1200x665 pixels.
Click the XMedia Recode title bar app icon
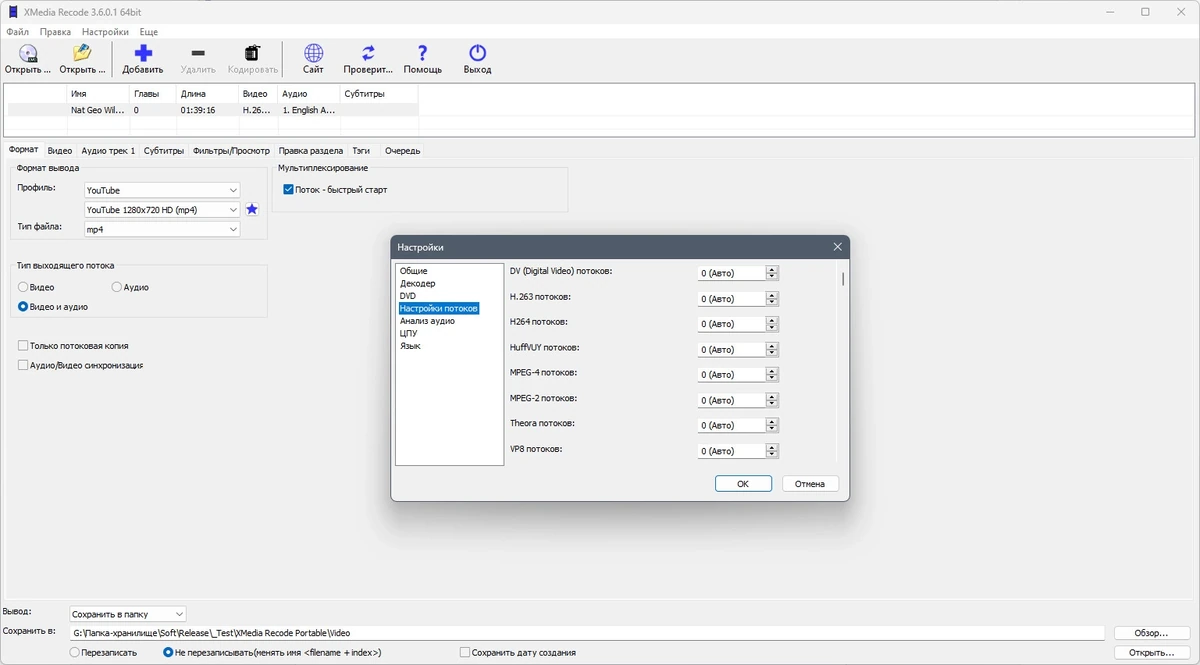(12, 12)
